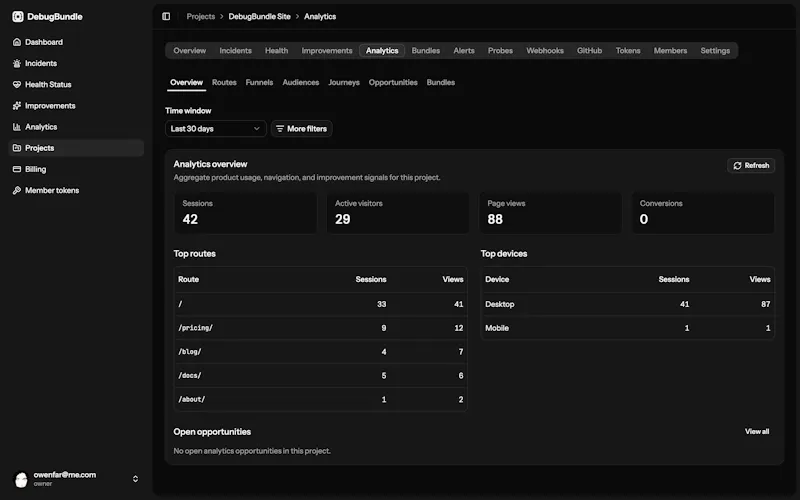Click the Projects folder icon in sidebar
800x500 pixels.
(17, 148)
